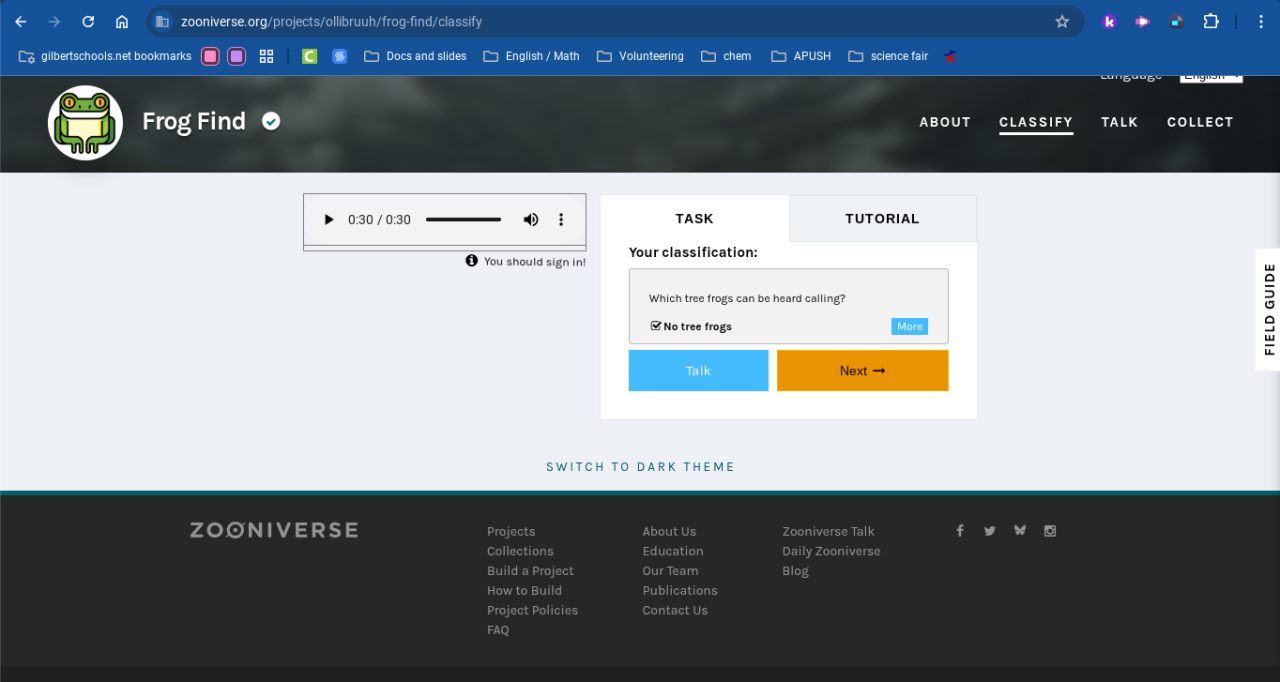This screenshot has height=682, width=1280.
Task: Switch to the Tutorial tab
Action: point(882,218)
